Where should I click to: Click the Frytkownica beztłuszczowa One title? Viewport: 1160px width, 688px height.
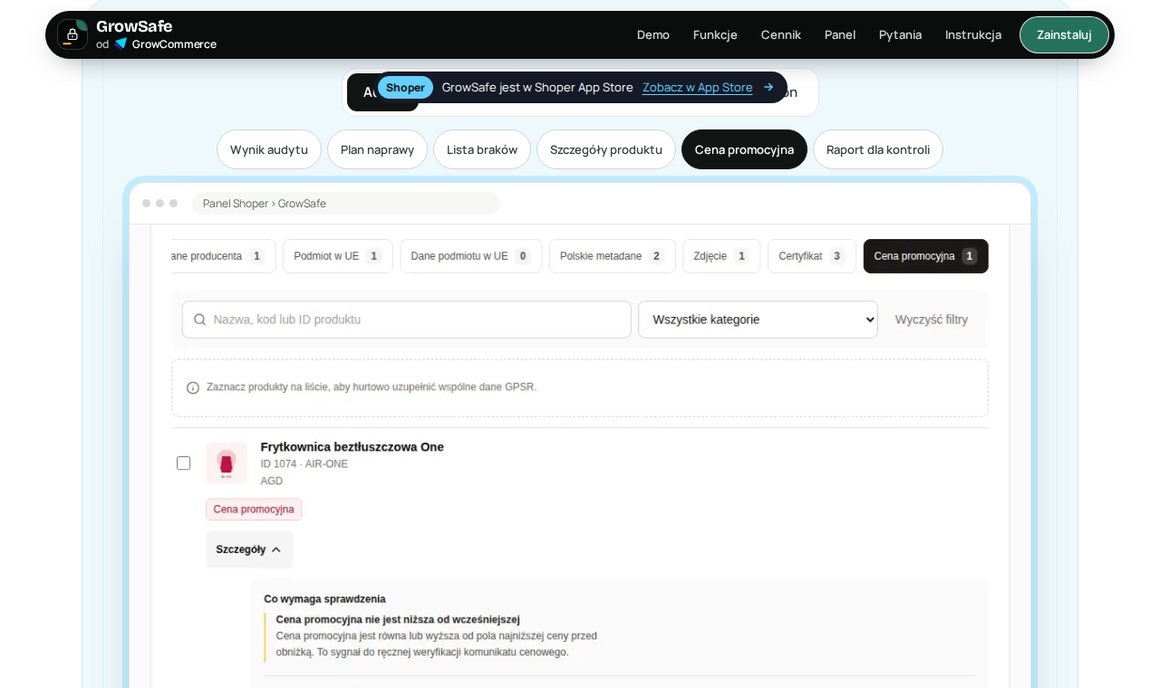coord(352,447)
